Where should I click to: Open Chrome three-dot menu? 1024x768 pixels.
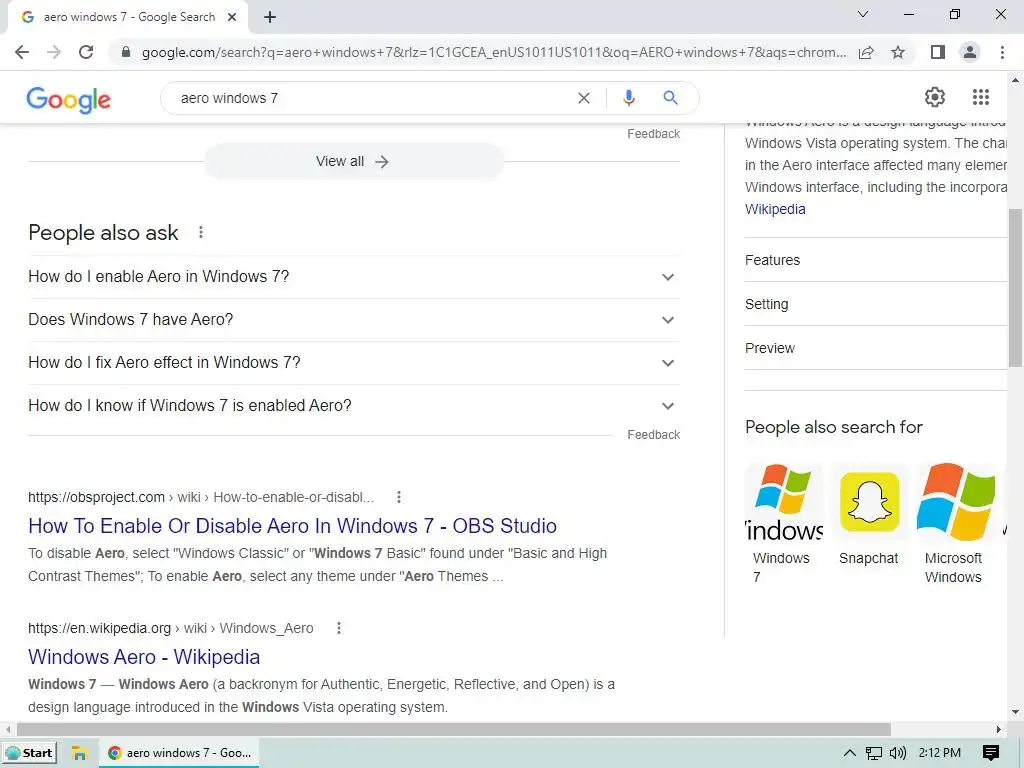(1002, 52)
